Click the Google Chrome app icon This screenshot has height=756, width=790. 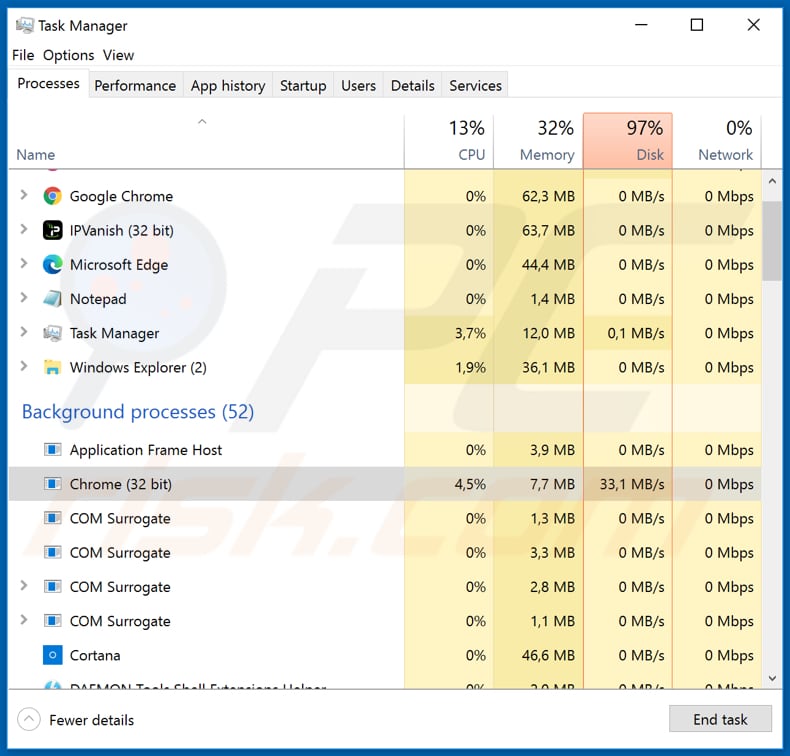point(53,196)
